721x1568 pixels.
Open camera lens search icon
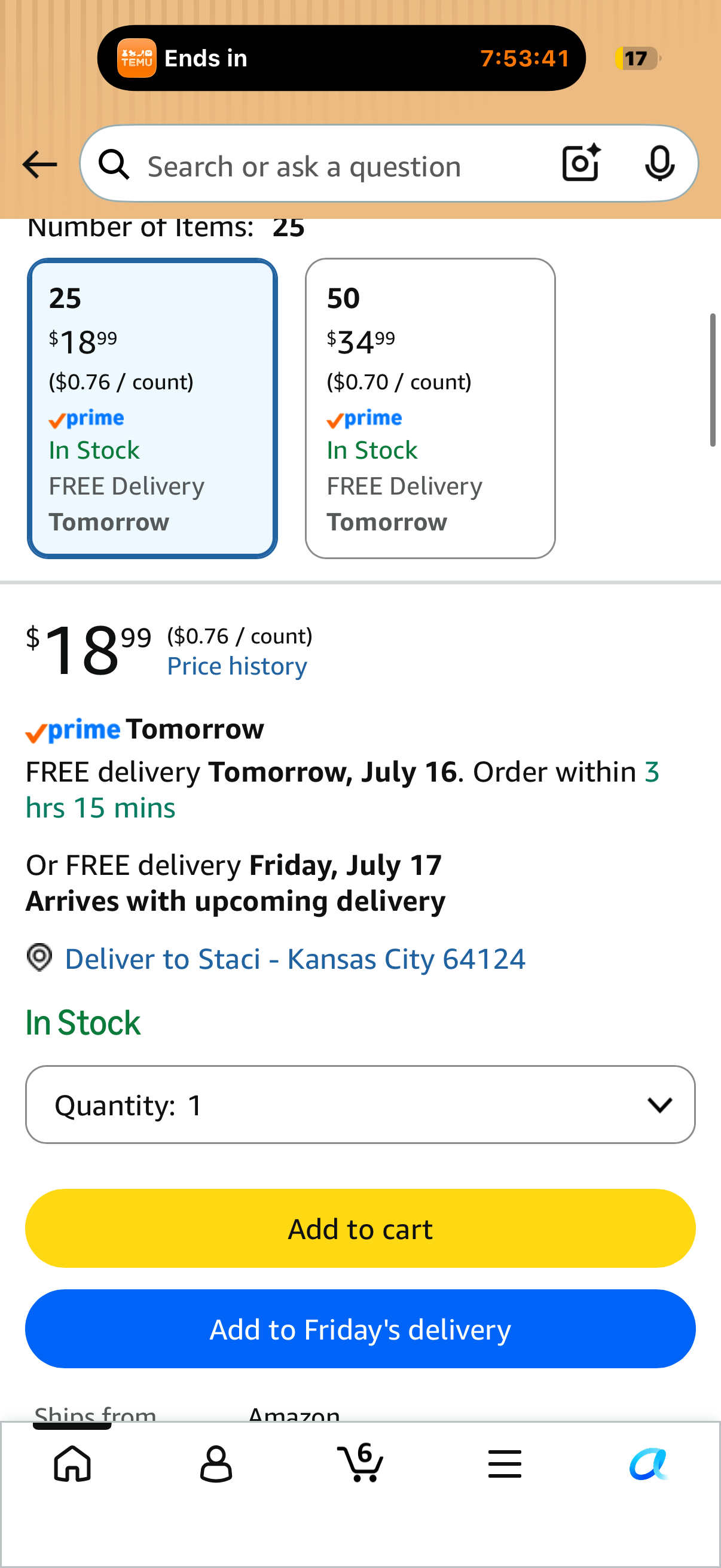(581, 163)
